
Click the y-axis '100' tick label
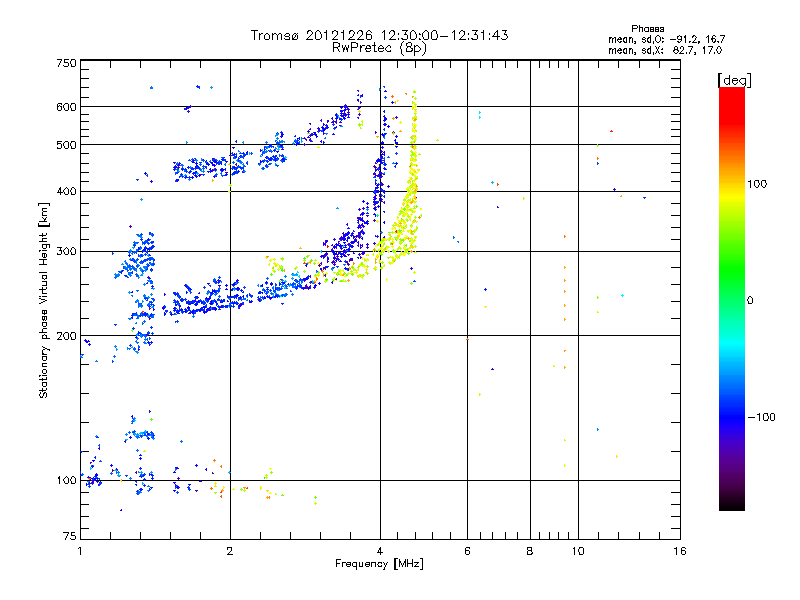(x=67, y=481)
